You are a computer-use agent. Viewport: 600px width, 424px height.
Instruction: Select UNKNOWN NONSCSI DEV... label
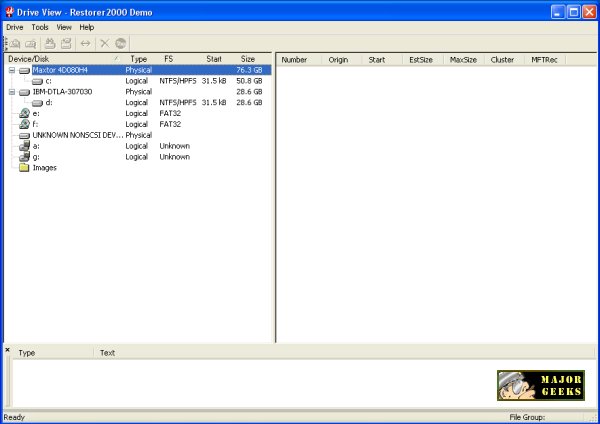[x=78, y=135]
